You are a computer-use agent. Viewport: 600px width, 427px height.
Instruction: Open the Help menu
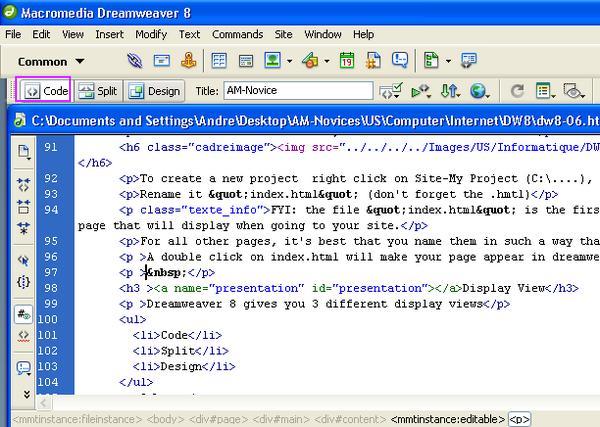364,34
